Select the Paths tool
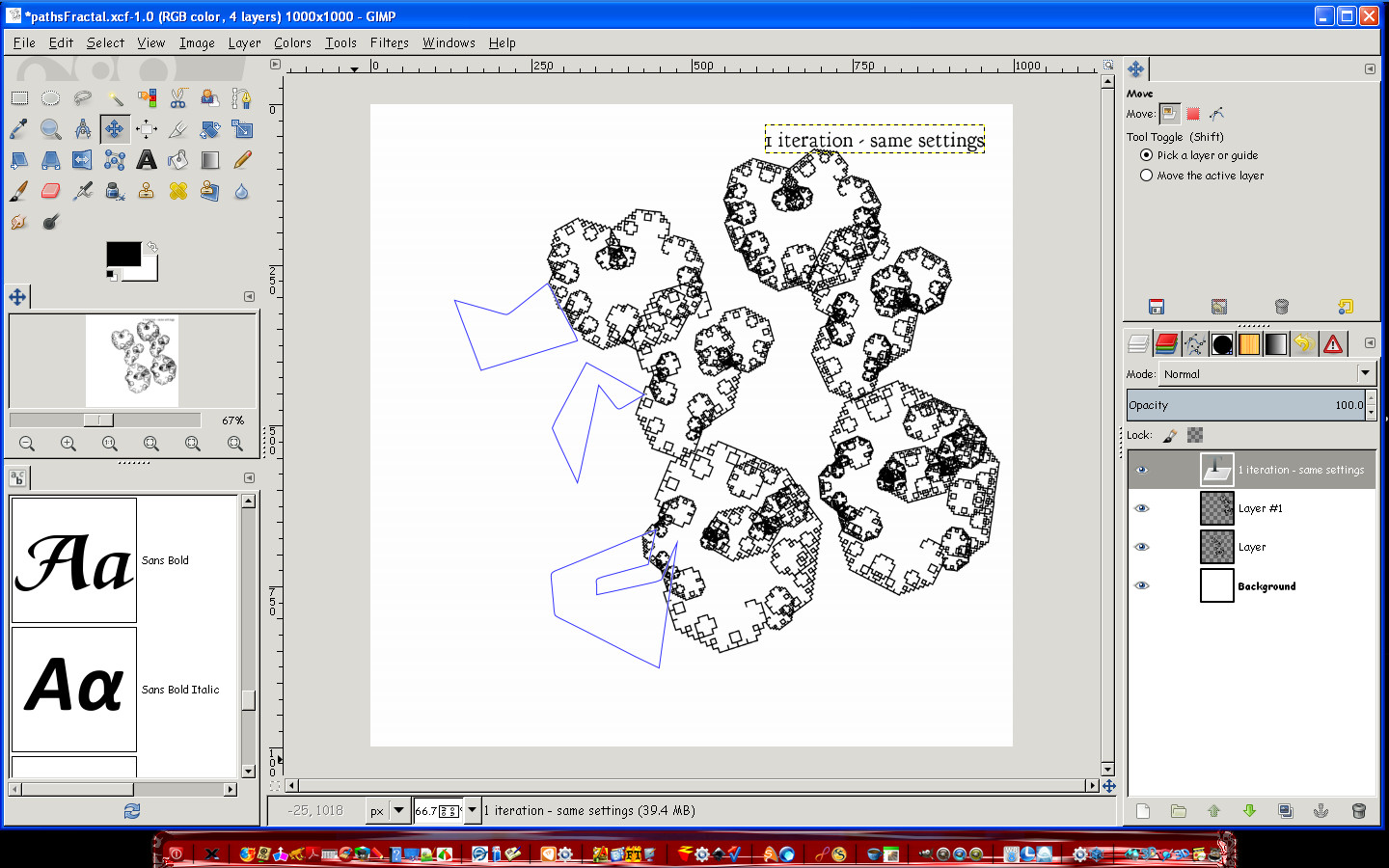 pos(242,97)
